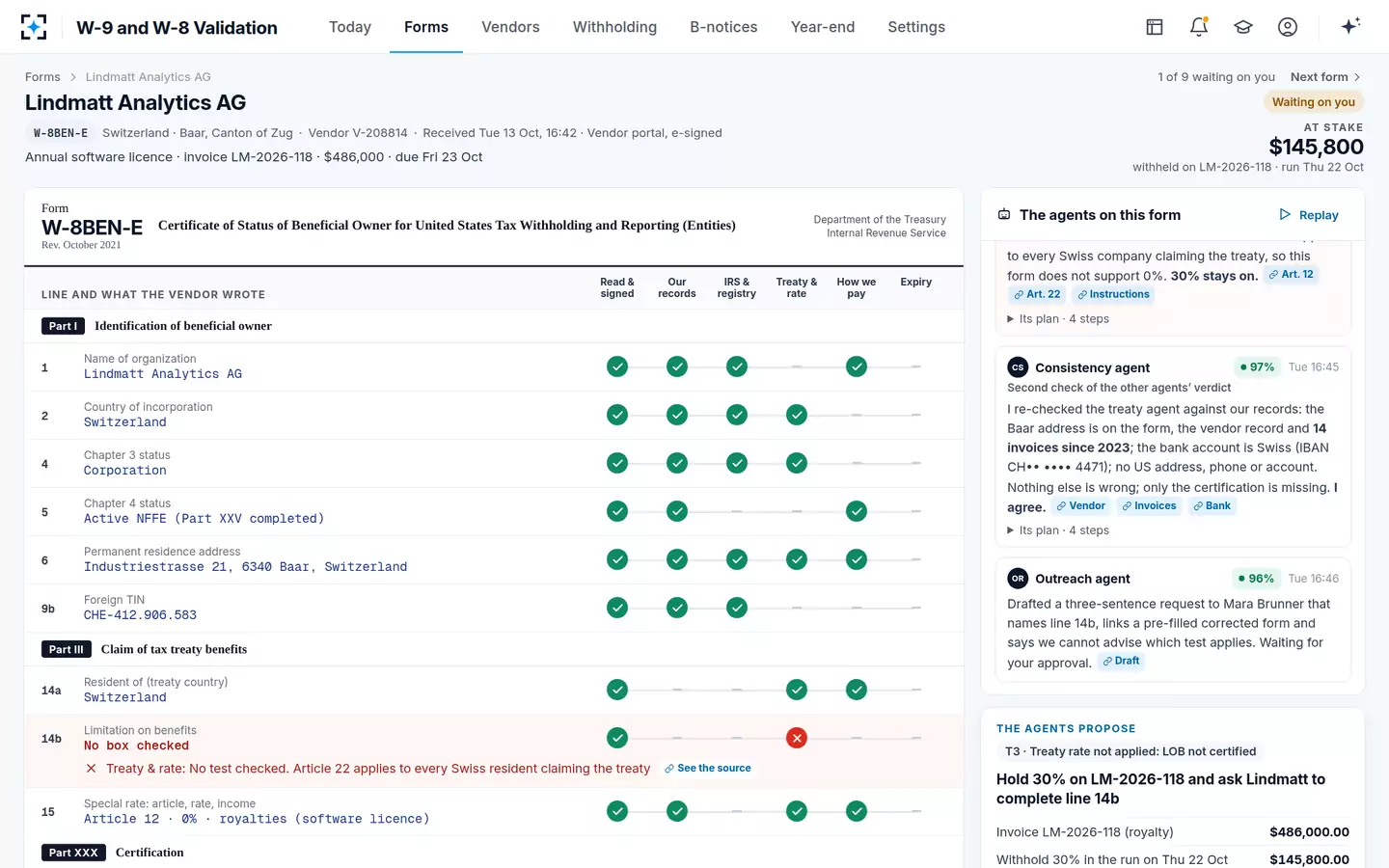
Task: Click the IRS & registry check for Foreign TIN
Action: (737, 608)
